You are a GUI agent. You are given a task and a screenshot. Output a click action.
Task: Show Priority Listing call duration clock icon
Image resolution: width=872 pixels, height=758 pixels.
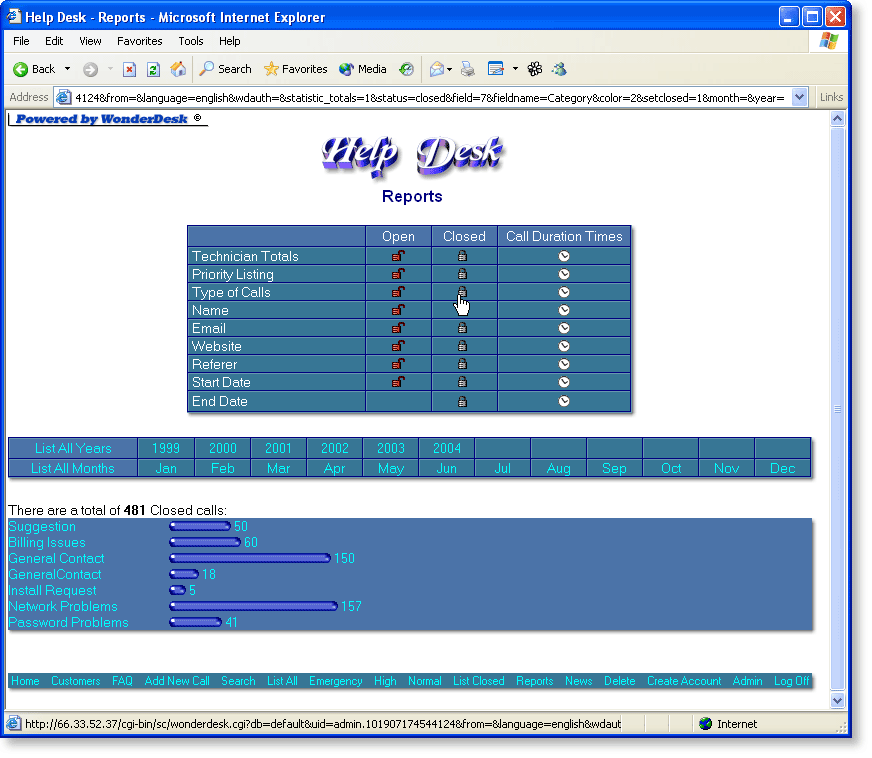564,274
